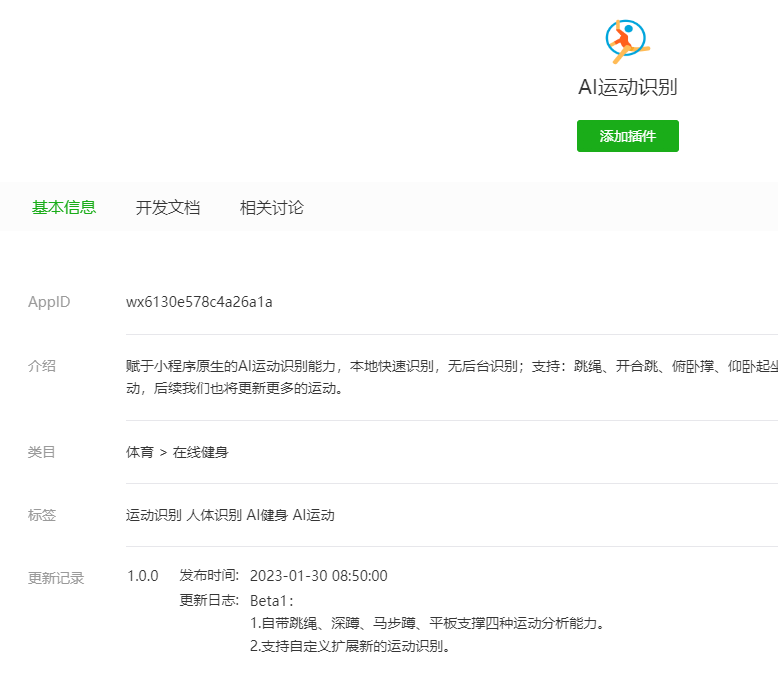
Task: Click the 更新日志 label
Action: coord(209,600)
